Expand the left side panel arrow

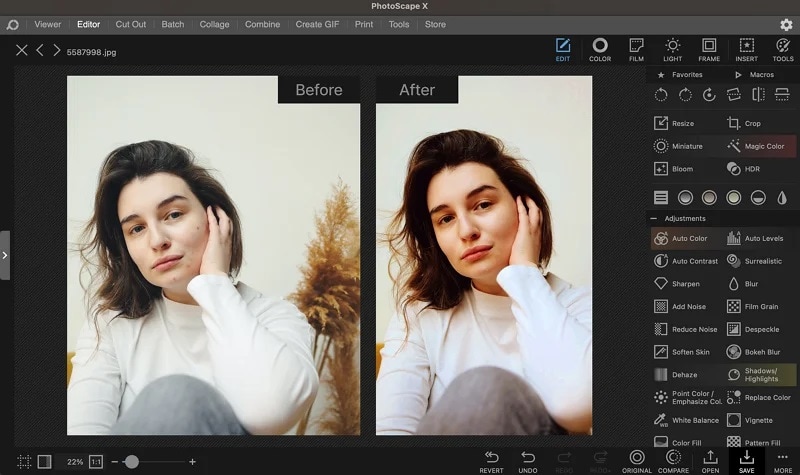point(5,255)
